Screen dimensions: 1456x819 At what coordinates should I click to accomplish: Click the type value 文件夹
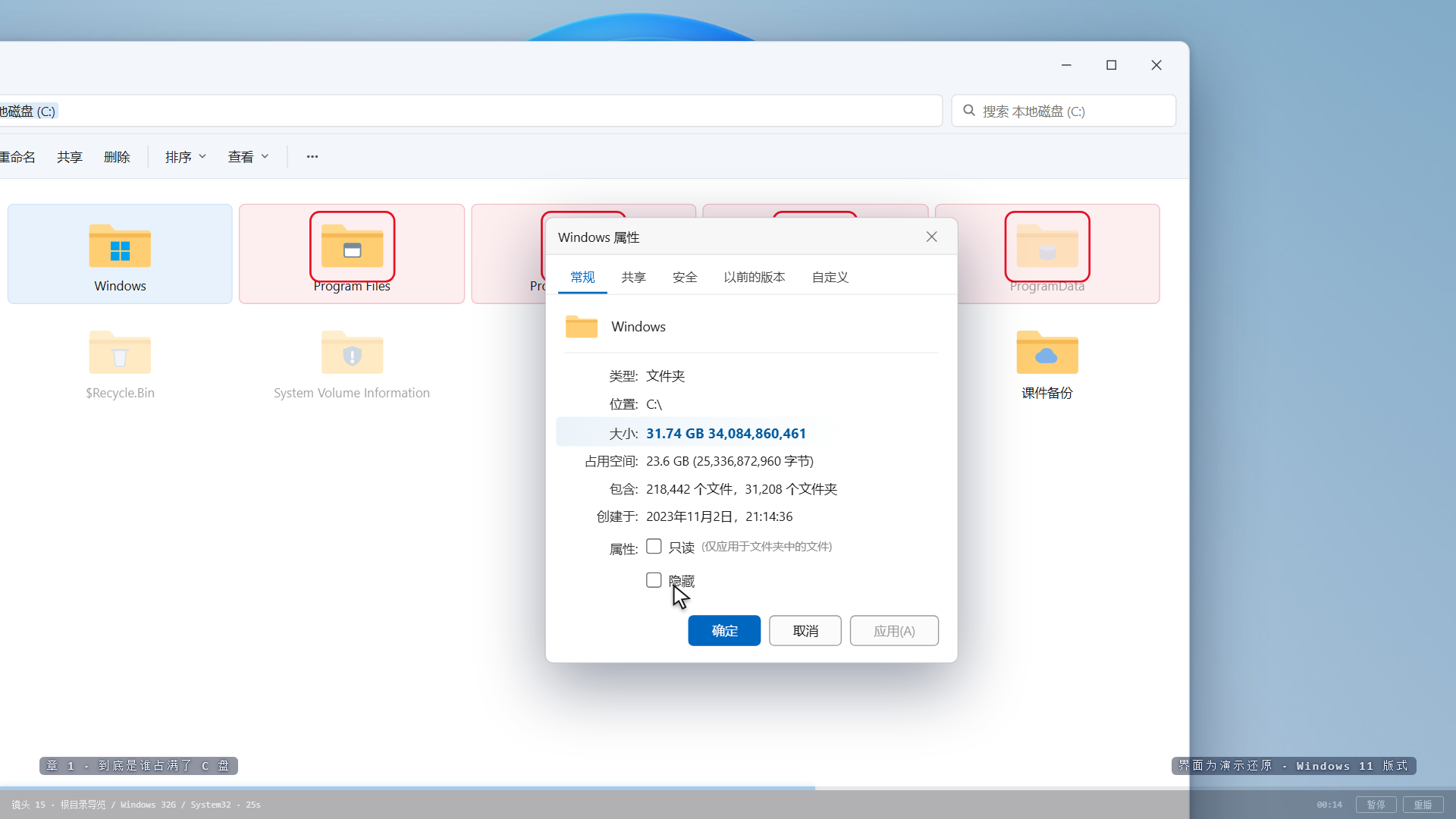(665, 376)
